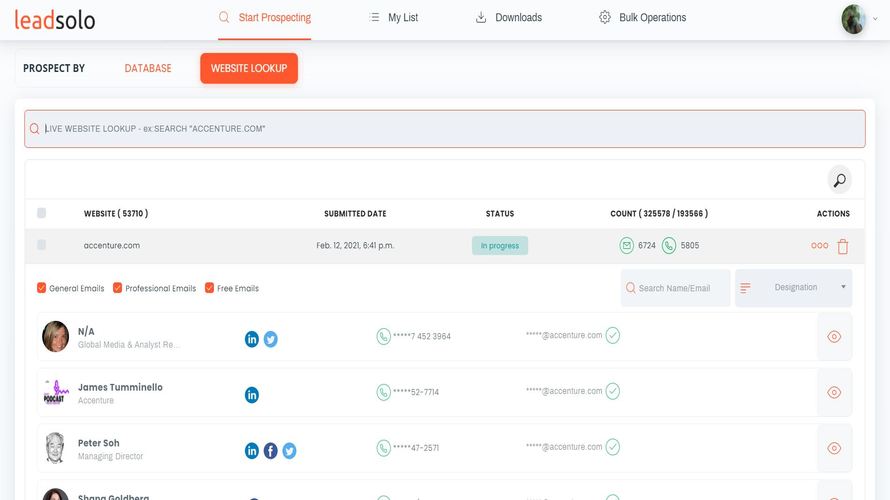Click Peter Soh's avatar

point(55,448)
